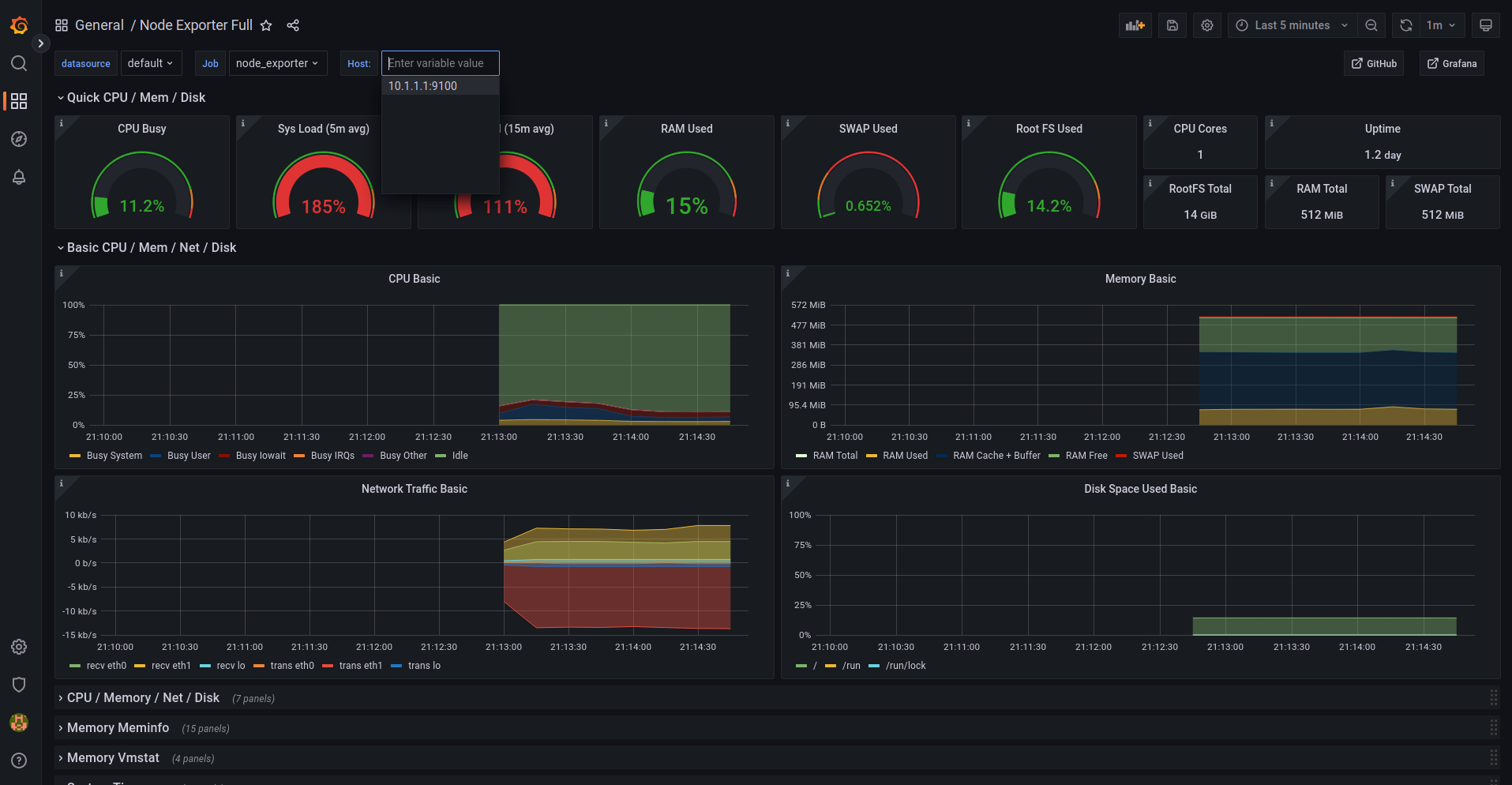This screenshot has width=1512, height=785.
Task: Refresh the dashboard now
Action: (1406, 25)
